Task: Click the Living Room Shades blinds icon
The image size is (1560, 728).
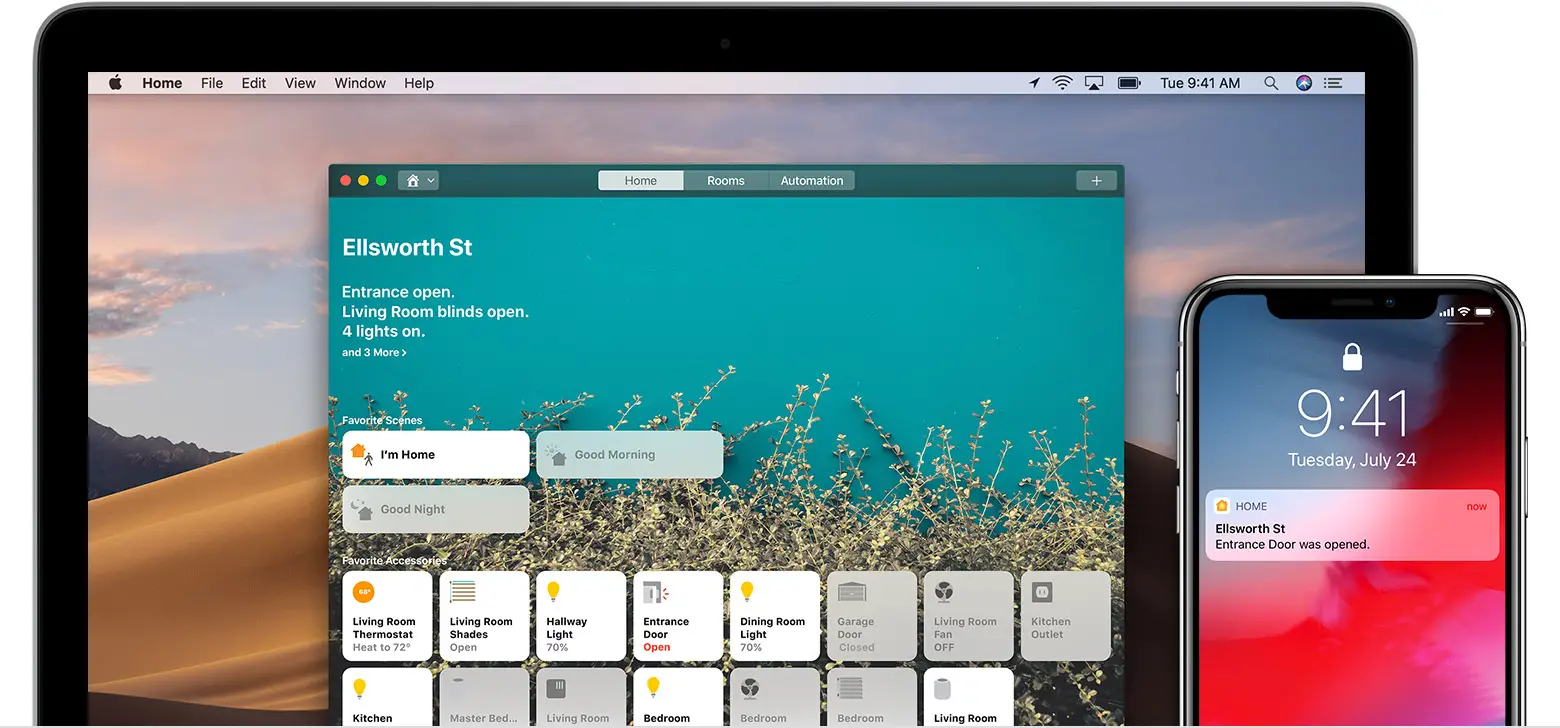Action: point(463,592)
